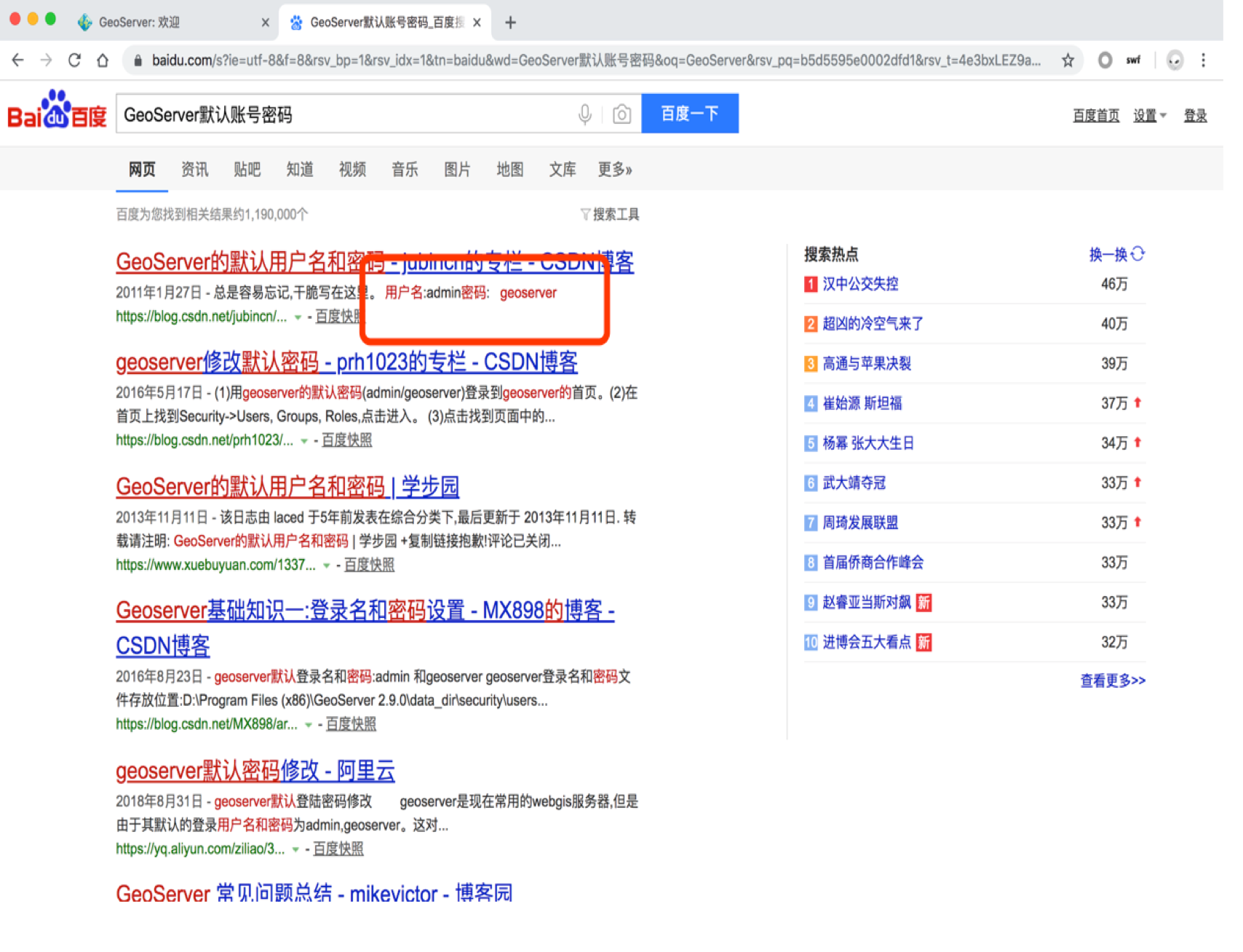Go to browser home using the house icon
The height and width of the screenshot is (952, 1243).
tap(104, 61)
